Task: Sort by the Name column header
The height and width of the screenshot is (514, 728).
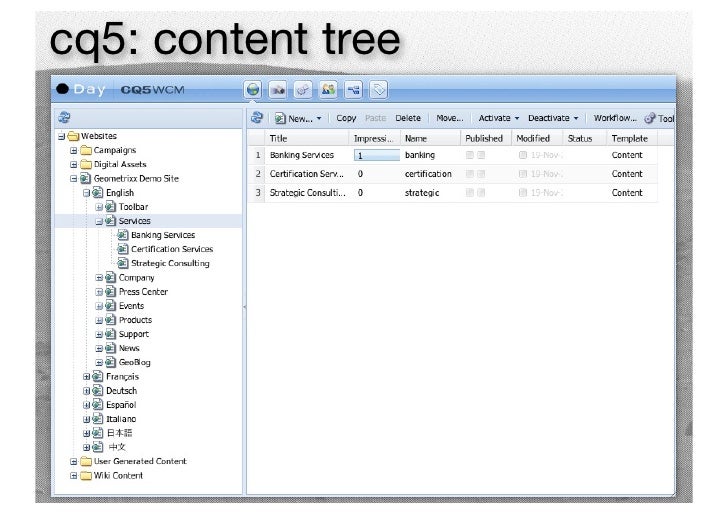Action: click(x=430, y=138)
